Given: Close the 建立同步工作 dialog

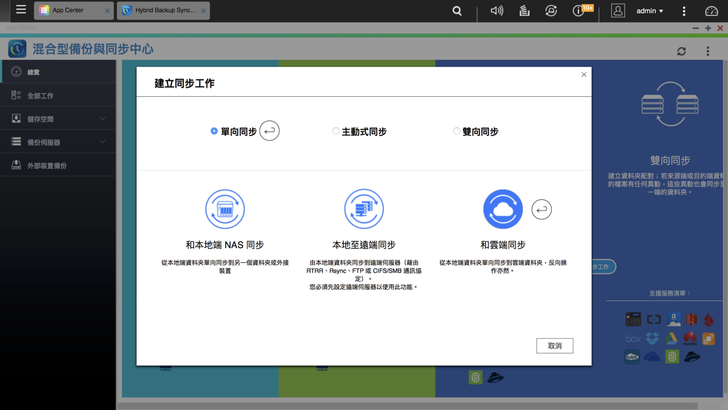Looking at the screenshot, I should click(x=584, y=74).
